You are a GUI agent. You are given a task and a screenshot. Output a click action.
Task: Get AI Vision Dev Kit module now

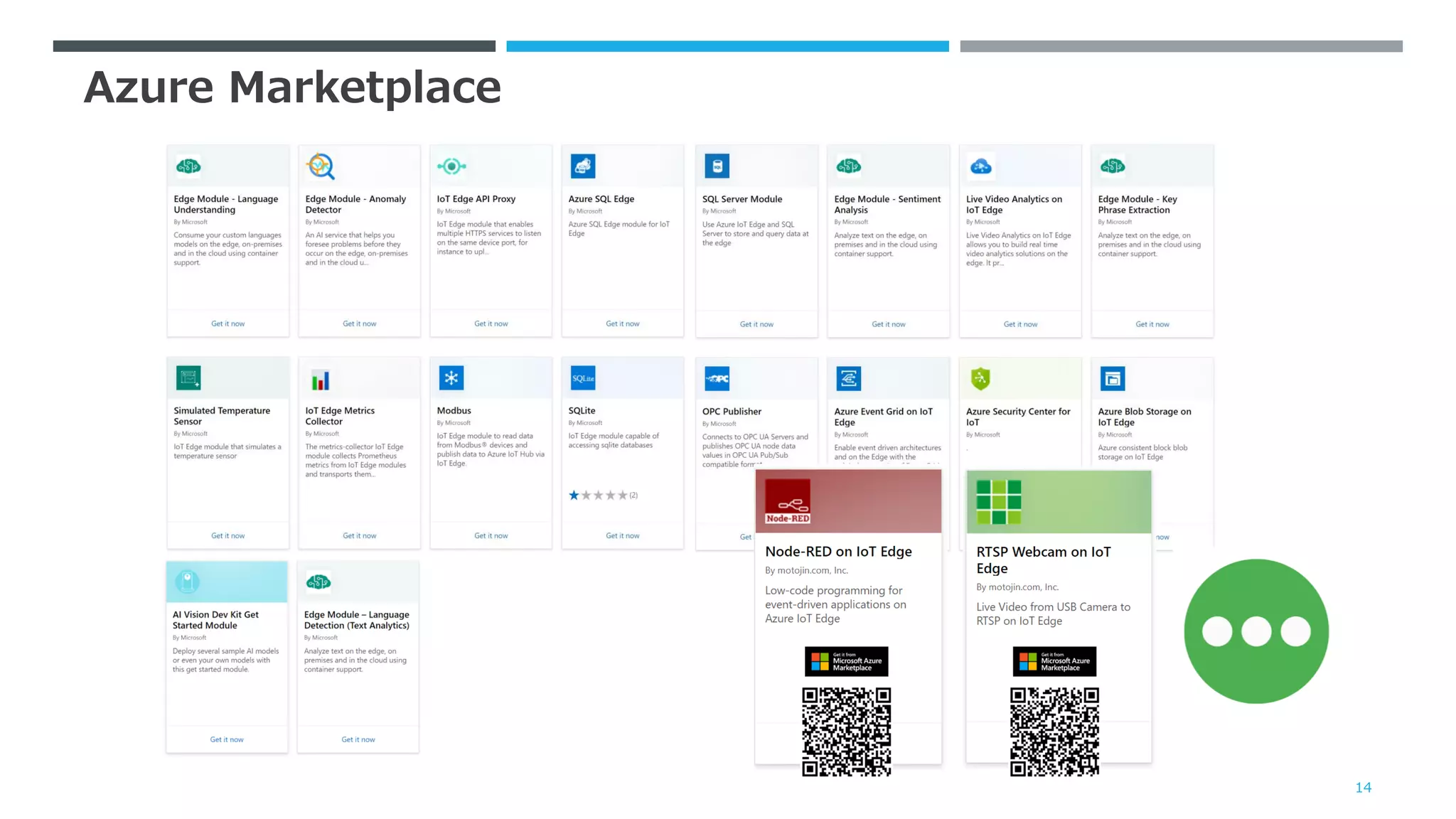point(227,740)
